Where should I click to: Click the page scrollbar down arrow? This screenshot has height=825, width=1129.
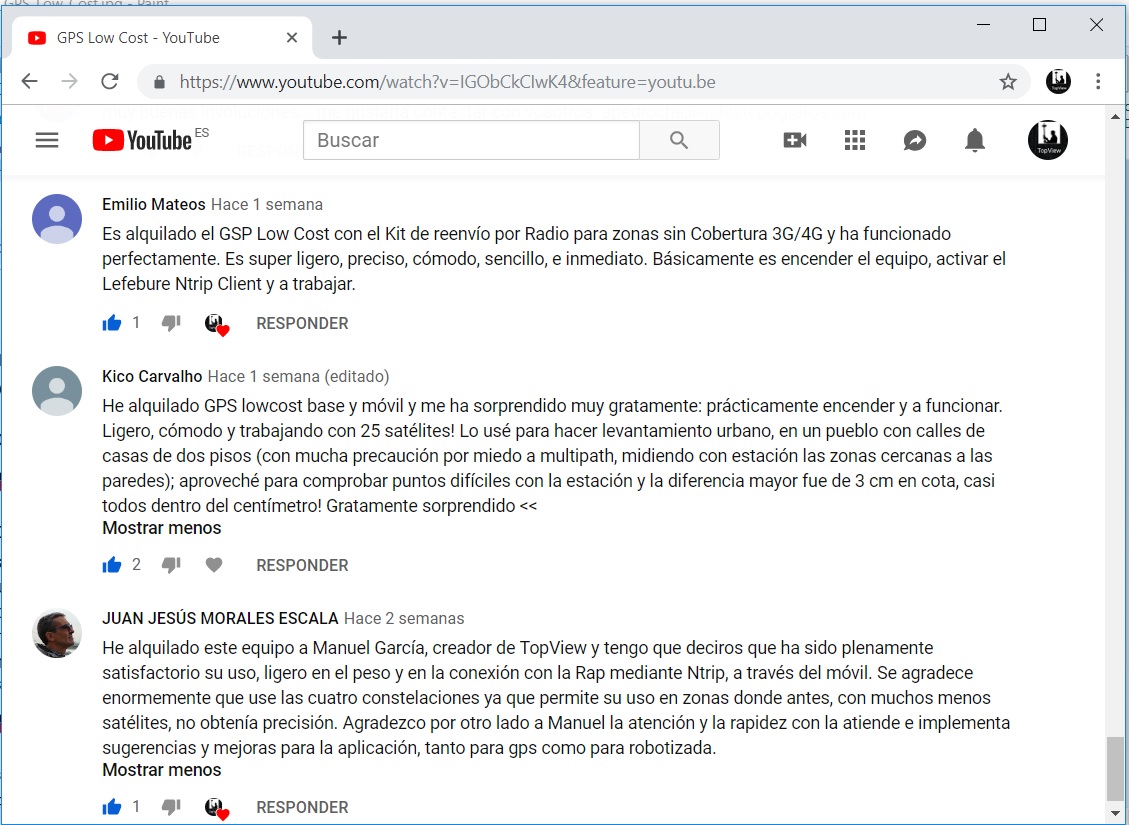coord(1115,813)
